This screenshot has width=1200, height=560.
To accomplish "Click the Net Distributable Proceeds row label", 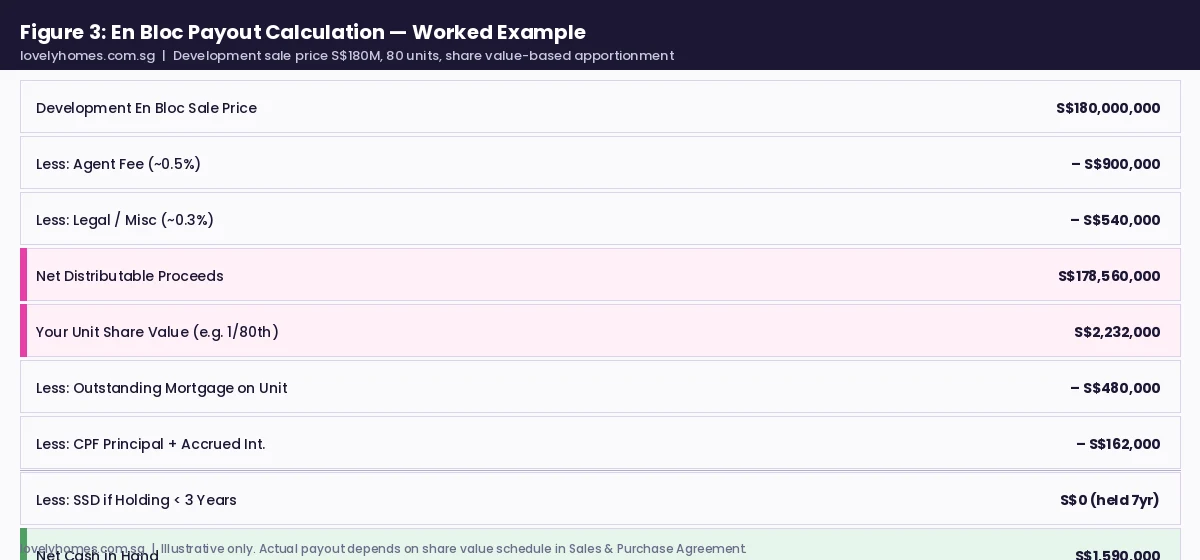I will tap(130, 276).
